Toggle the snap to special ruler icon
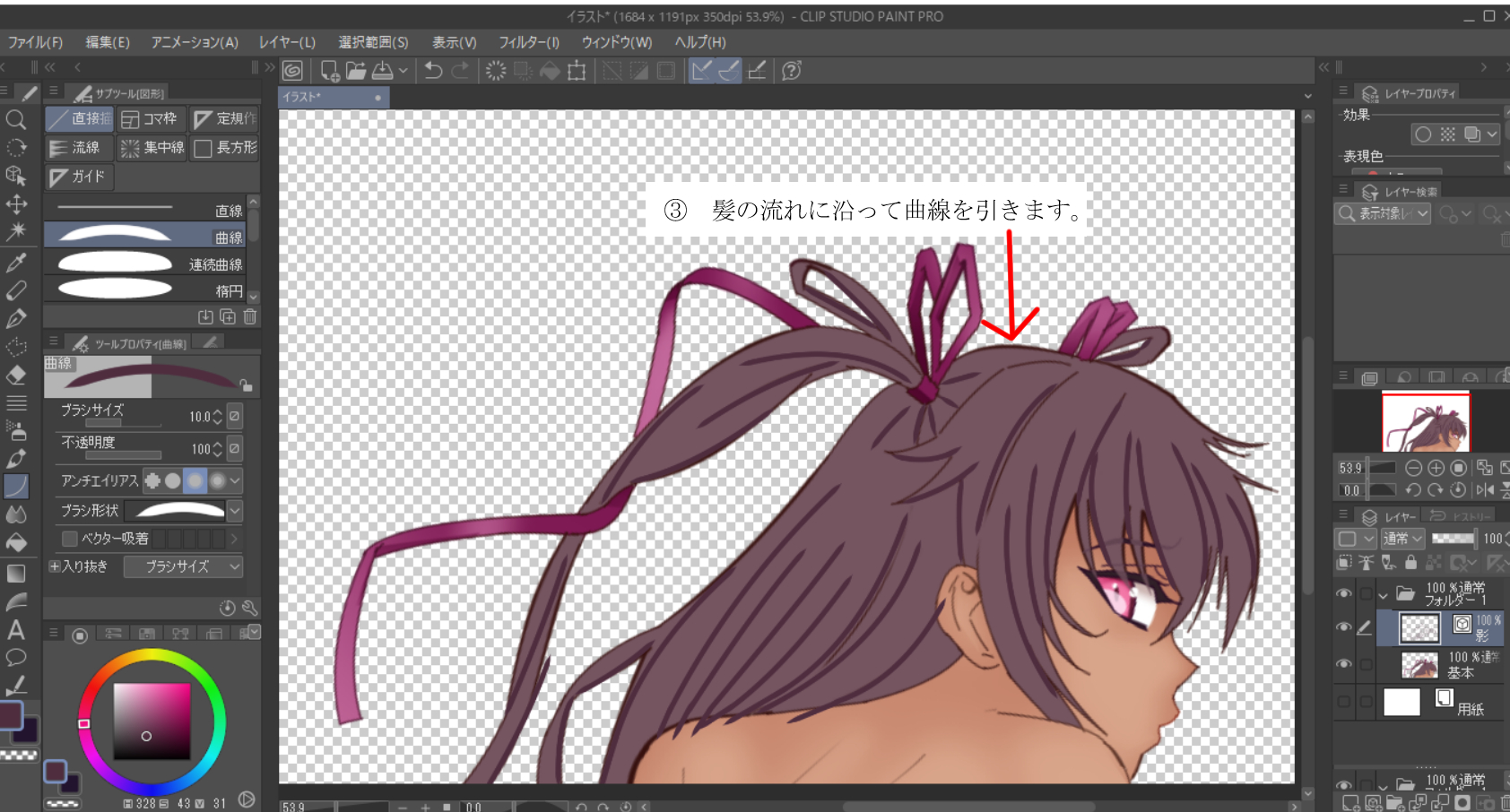Image resolution: width=1510 pixels, height=812 pixels. point(730,71)
